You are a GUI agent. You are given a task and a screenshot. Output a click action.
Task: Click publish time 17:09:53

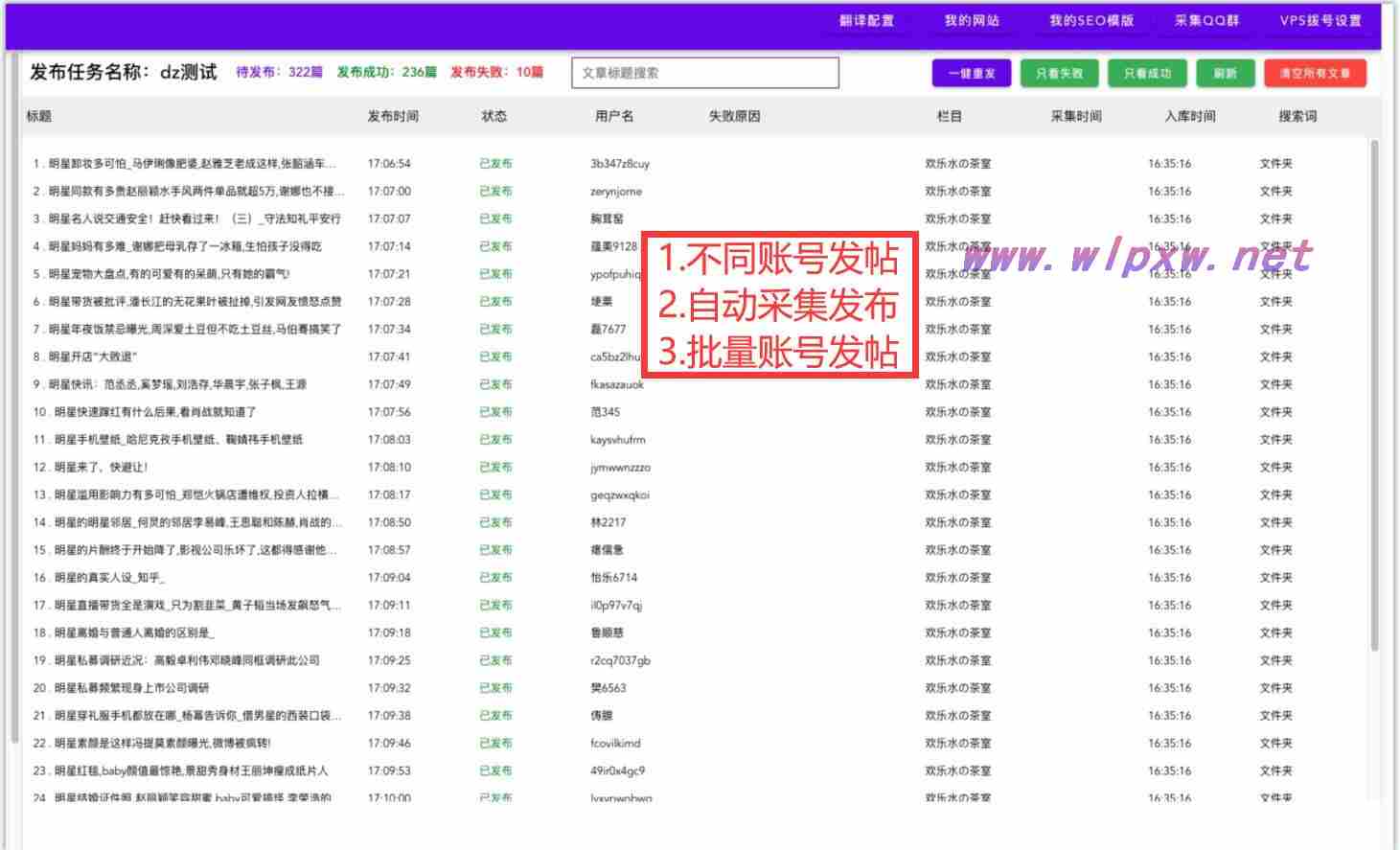point(389,771)
